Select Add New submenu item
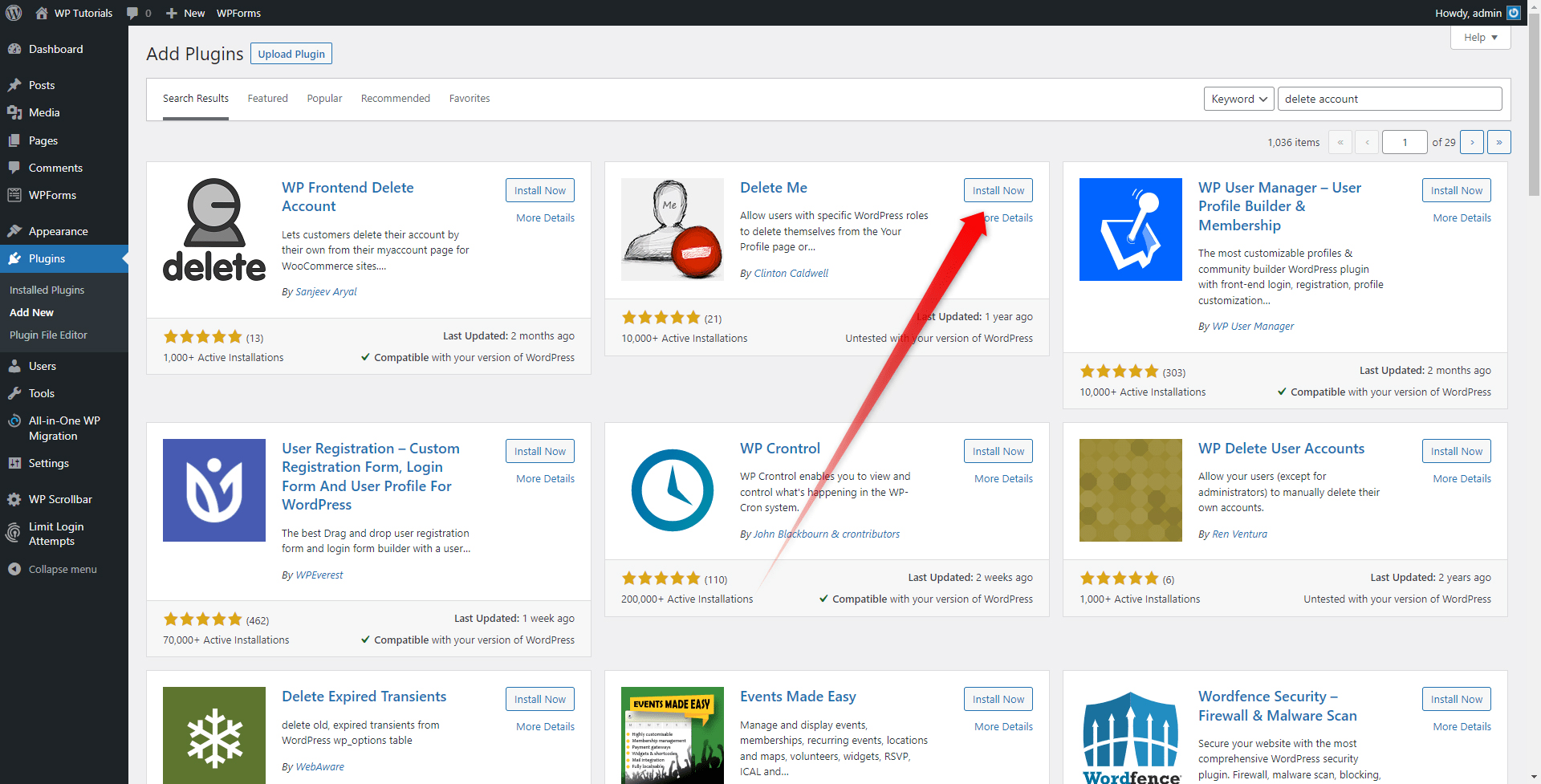This screenshot has height=784, width=1541. (x=31, y=312)
